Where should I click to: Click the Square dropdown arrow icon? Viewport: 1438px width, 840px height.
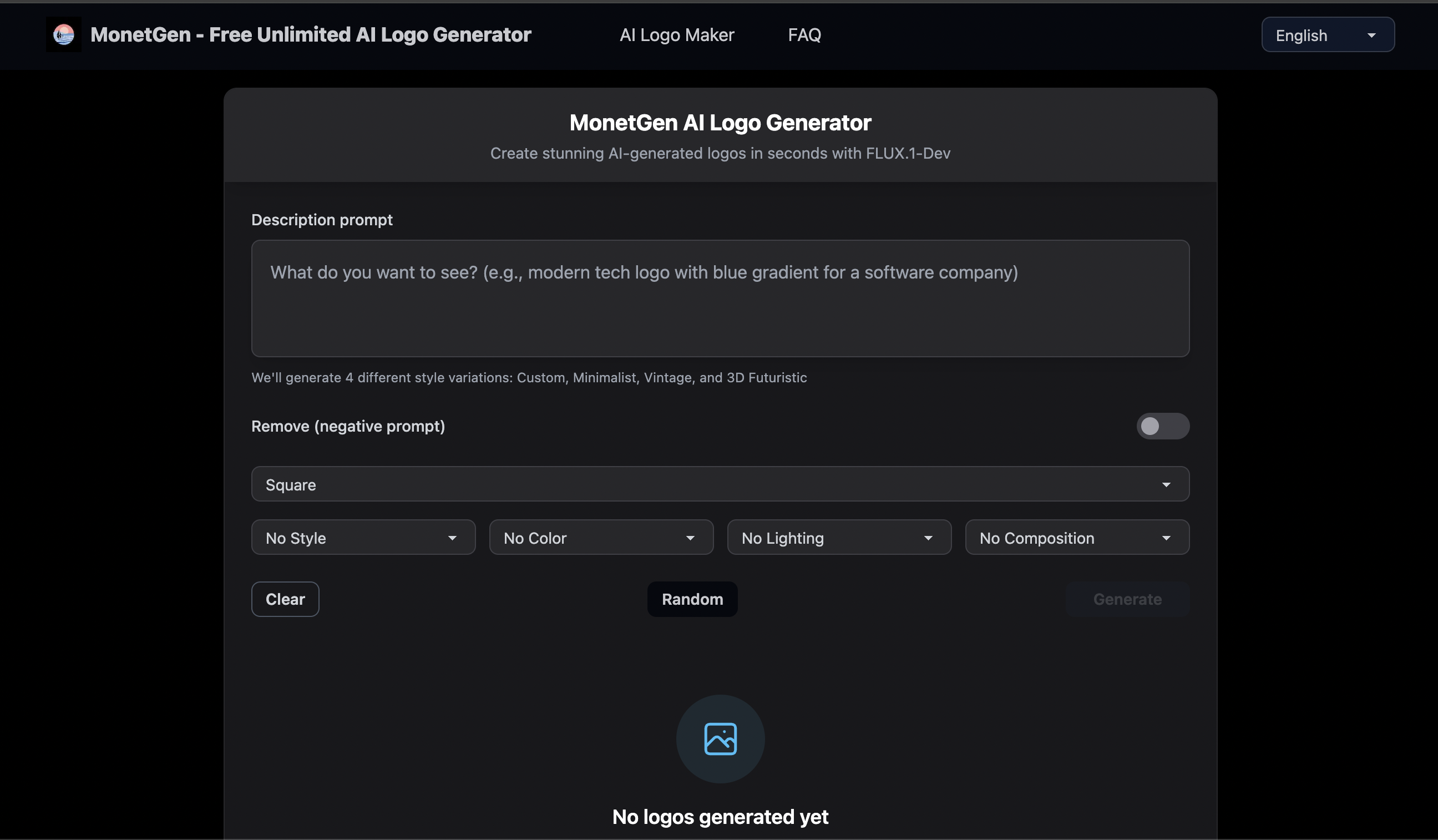tap(1166, 484)
